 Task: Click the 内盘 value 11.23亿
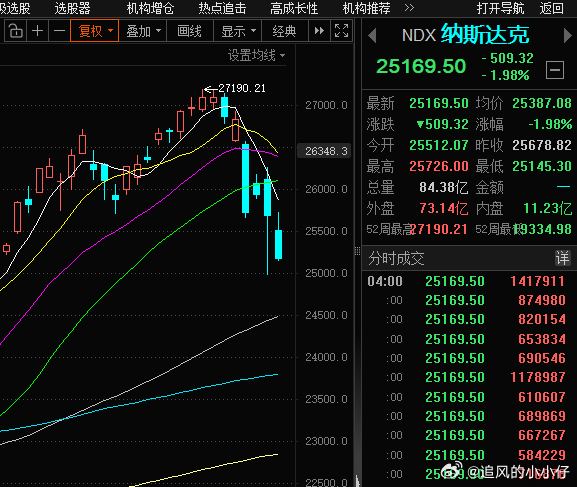(x=548, y=208)
